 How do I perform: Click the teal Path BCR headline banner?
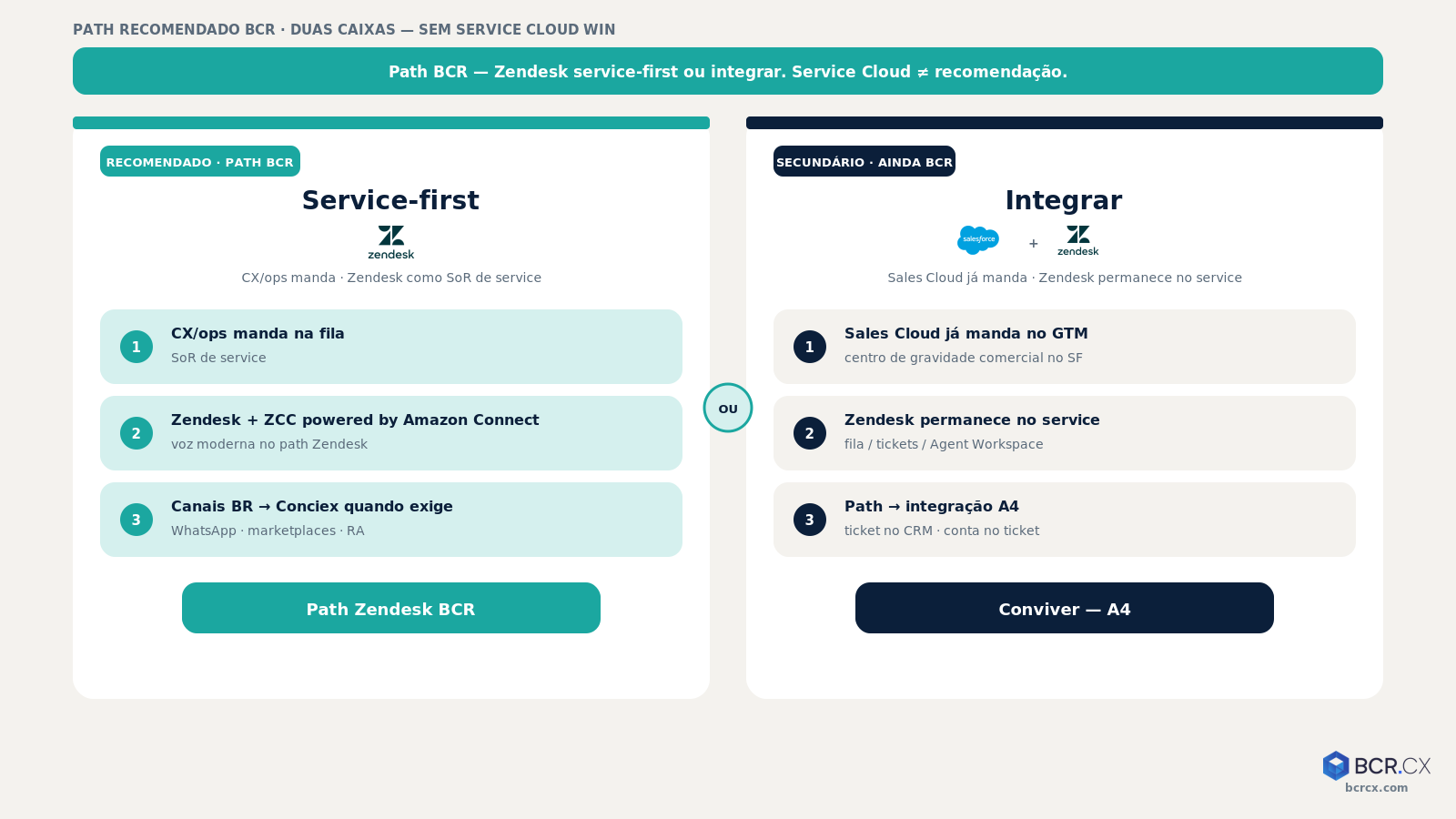pos(728,71)
